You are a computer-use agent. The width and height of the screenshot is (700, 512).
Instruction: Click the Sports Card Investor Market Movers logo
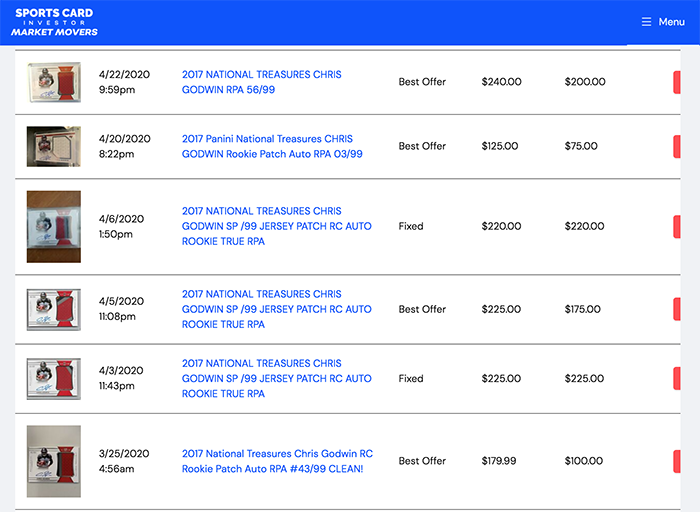point(54,22)
